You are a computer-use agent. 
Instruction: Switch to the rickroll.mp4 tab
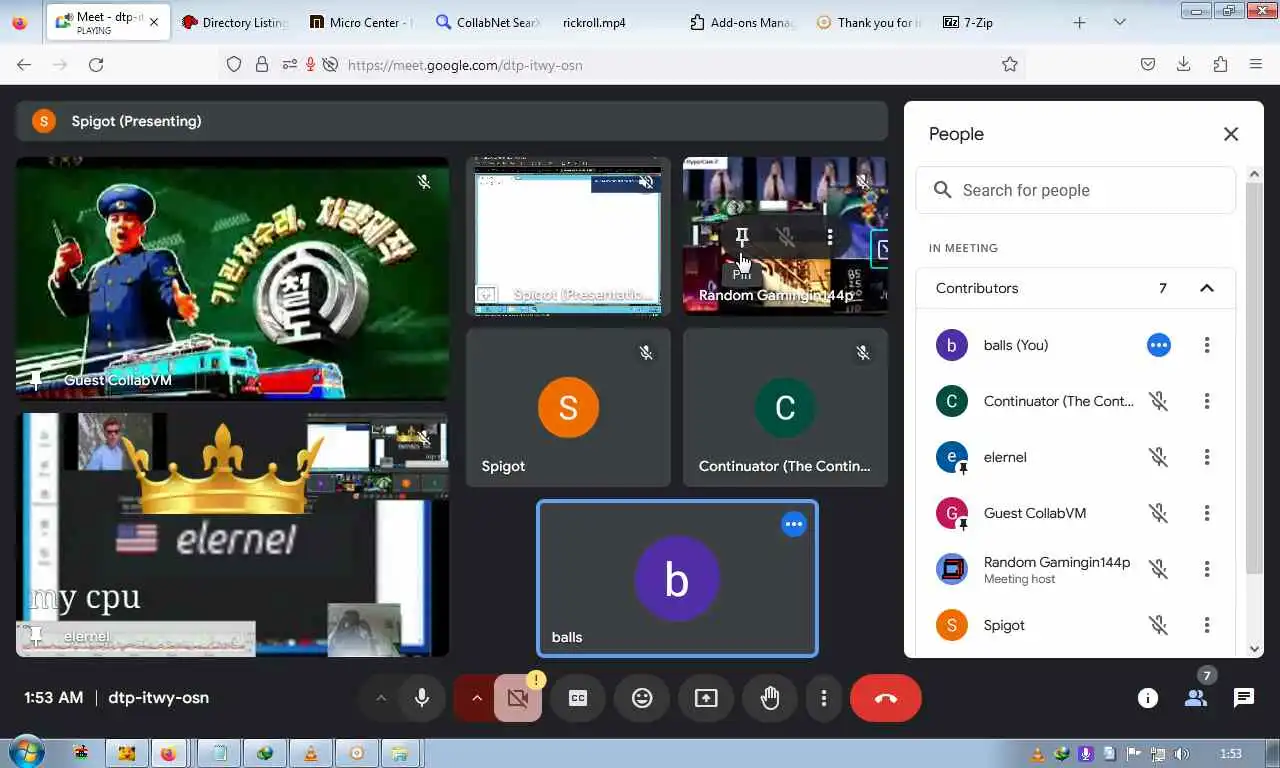pyautogui.click(x=614, y=22)
